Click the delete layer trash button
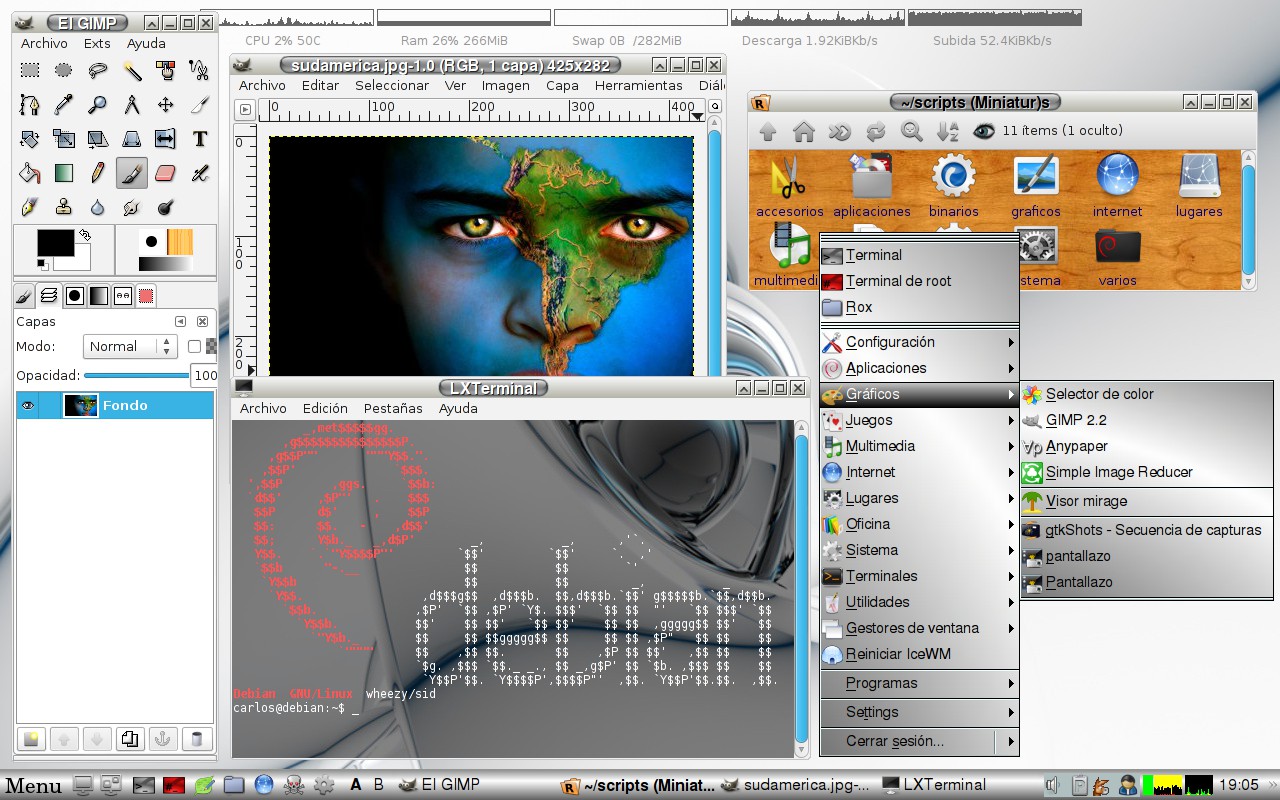The width and height of the screenshot is (1280, 800). click(196, 739)
